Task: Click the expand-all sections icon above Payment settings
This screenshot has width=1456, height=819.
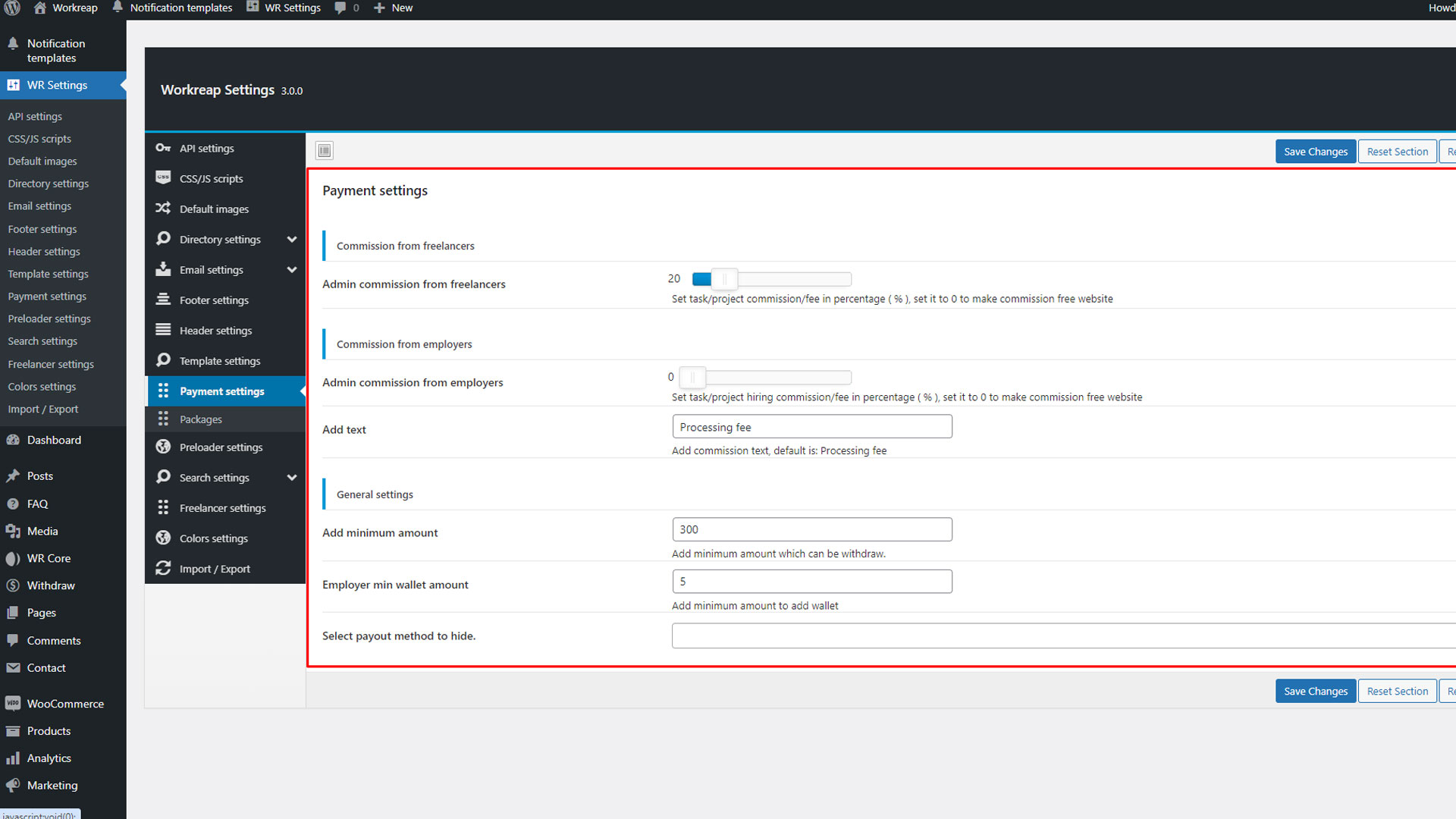Action: pos(325,151)
